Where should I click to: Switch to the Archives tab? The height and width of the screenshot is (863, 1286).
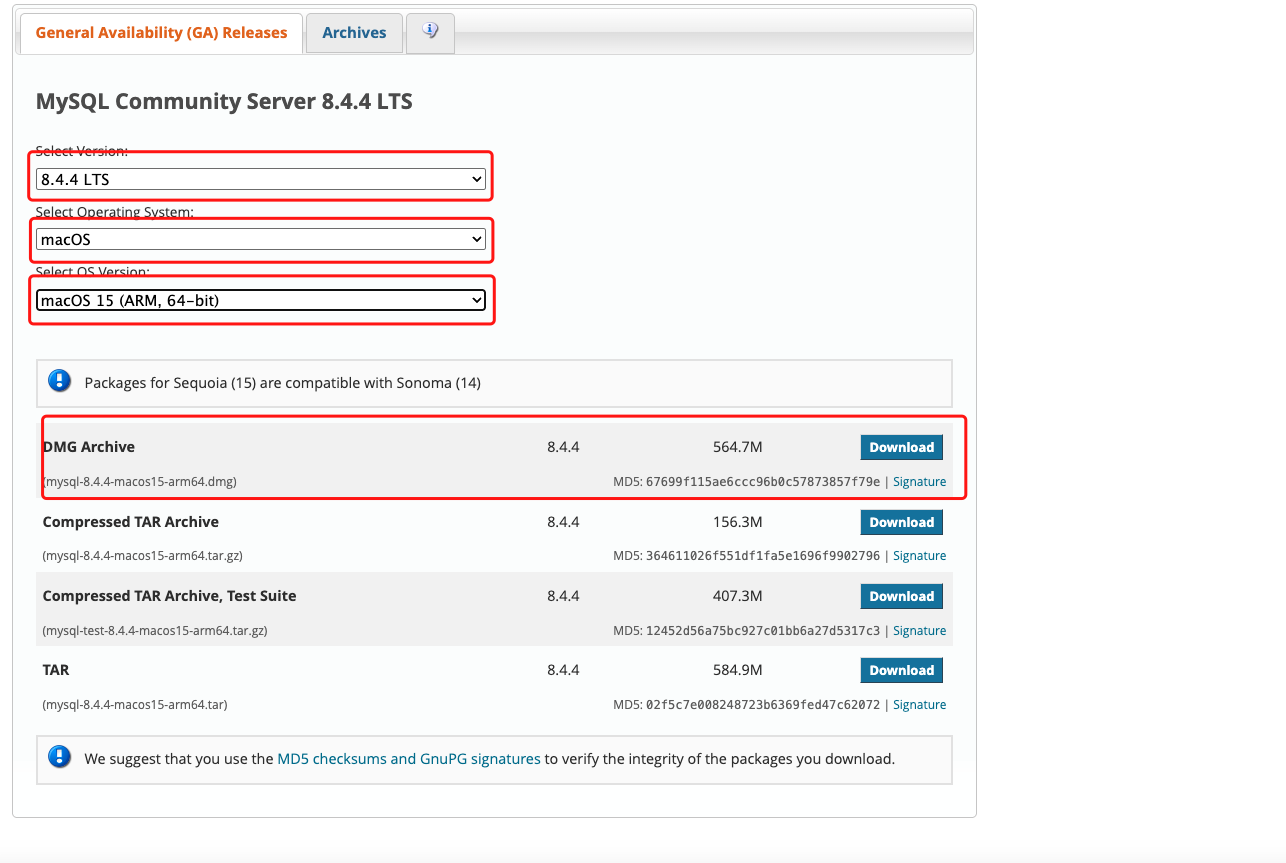pos(354,33)
